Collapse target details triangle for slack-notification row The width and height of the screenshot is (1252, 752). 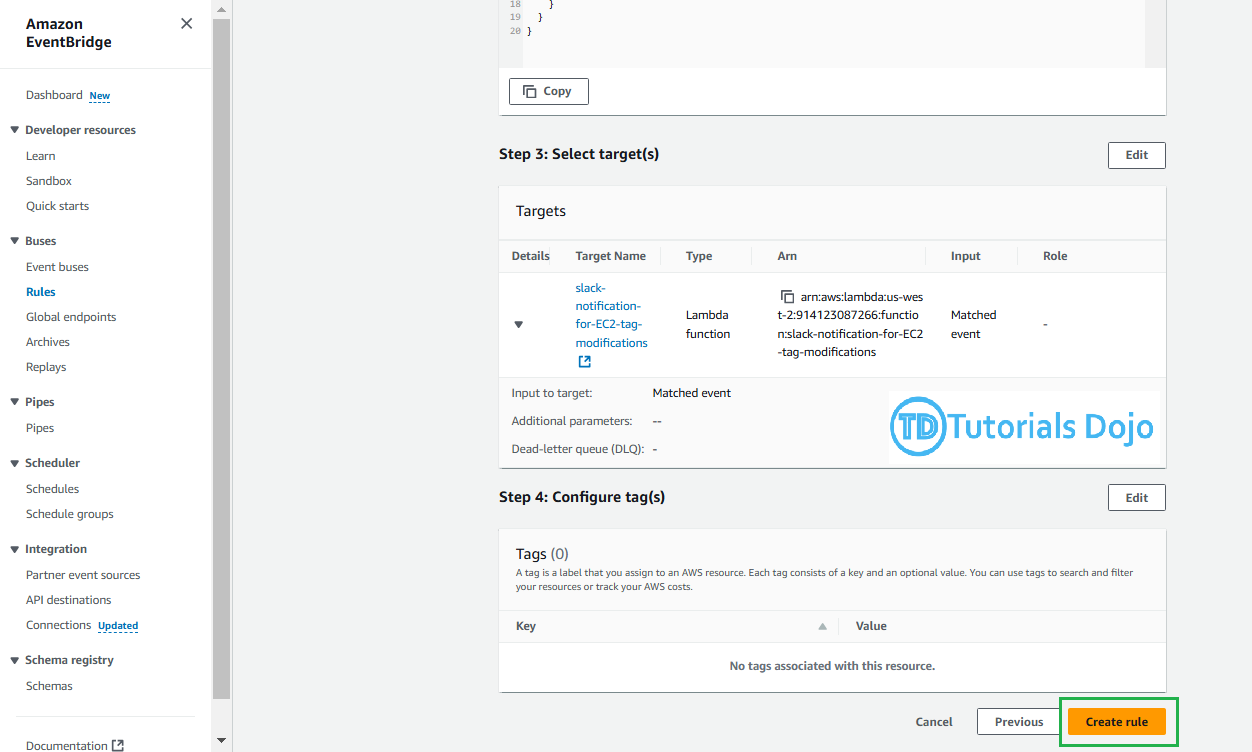518,324
